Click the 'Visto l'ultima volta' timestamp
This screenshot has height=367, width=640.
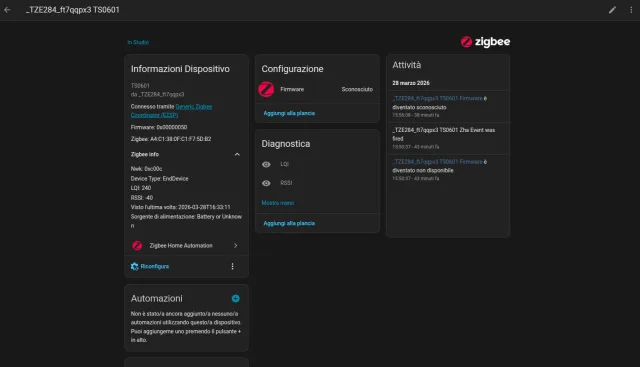[x=180, y=207]
